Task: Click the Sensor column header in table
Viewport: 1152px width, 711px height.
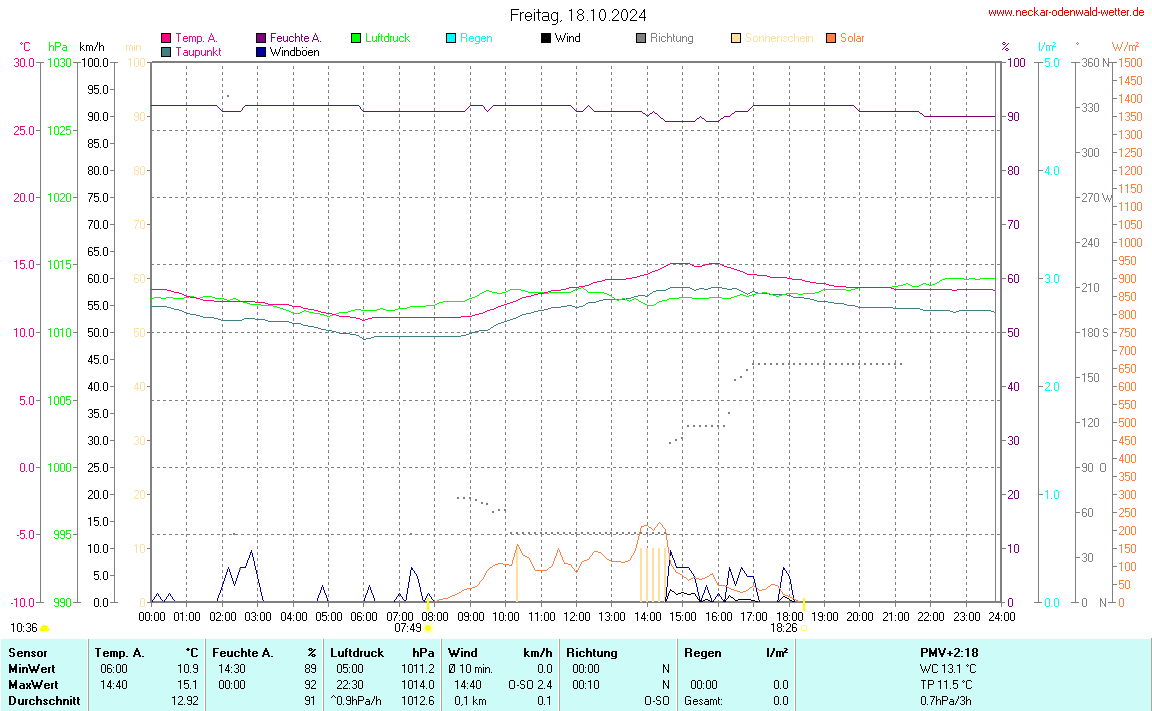Action: (27, 652)
